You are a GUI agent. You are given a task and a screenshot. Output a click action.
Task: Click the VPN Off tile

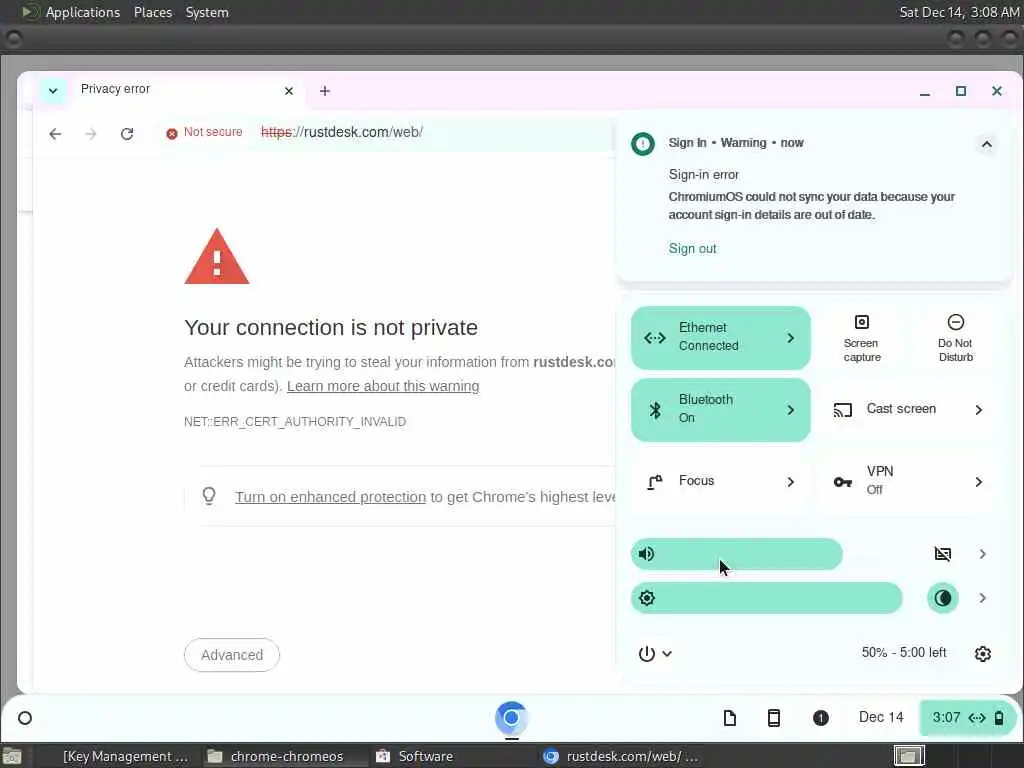[908, 481]
